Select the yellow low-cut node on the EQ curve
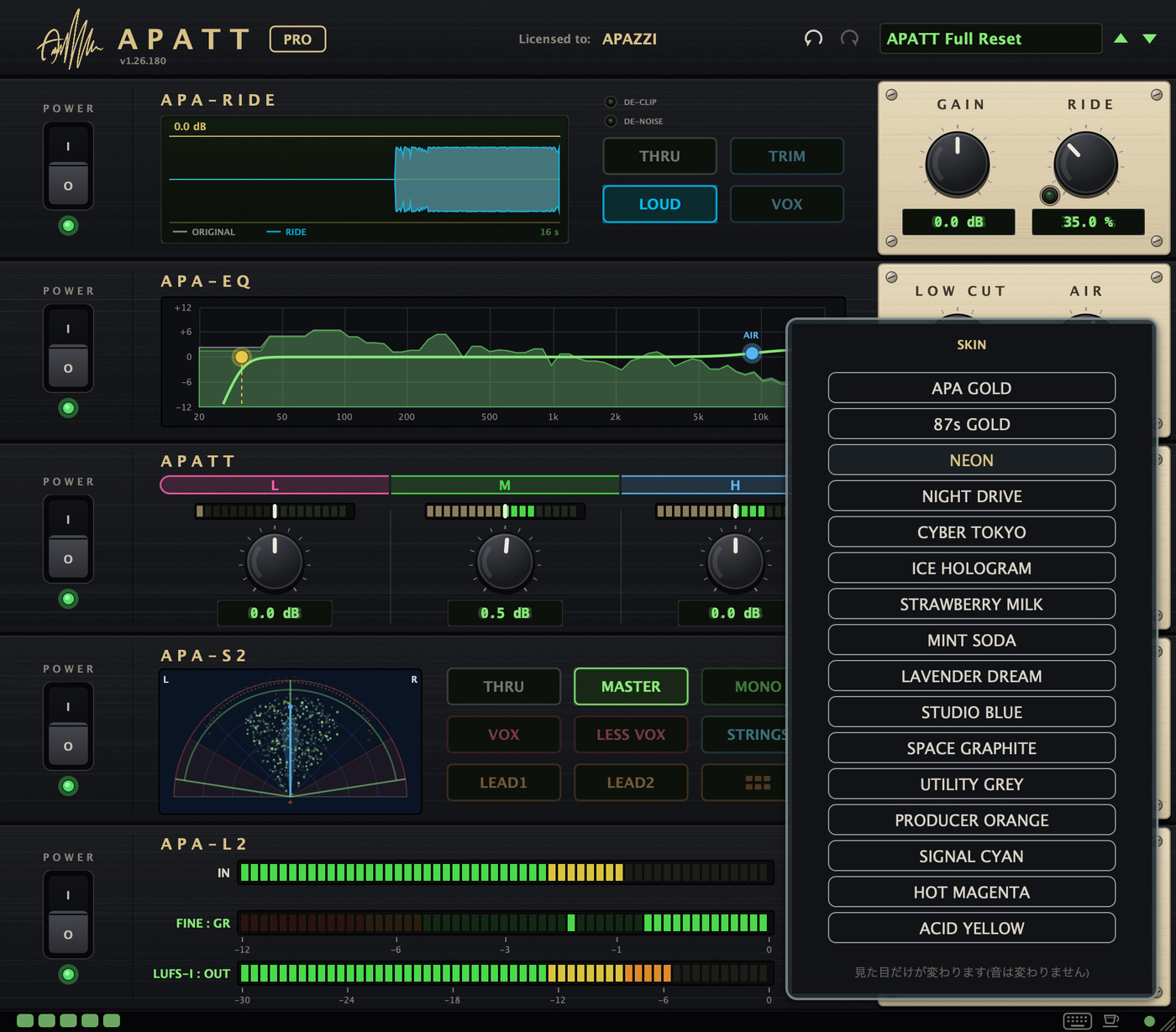 [x=241, y=357]
